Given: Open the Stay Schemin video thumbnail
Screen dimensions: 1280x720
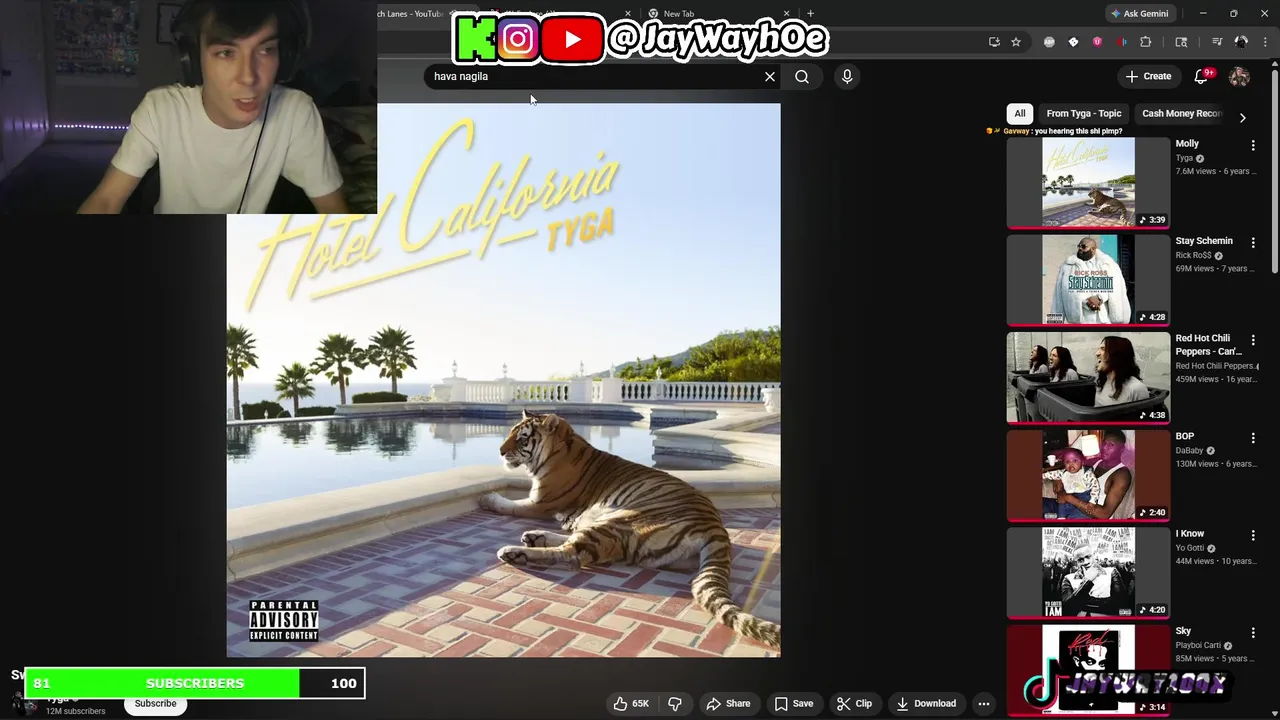Looking at the screenshot, I should pyautogui.click(x=1088, y=279).
